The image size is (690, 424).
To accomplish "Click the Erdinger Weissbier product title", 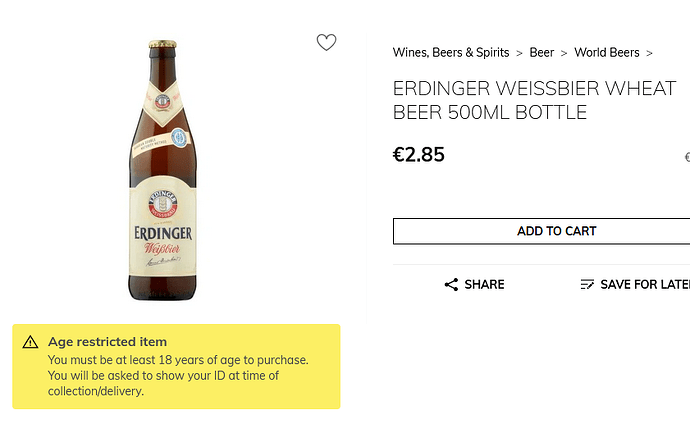I will 534,100.
